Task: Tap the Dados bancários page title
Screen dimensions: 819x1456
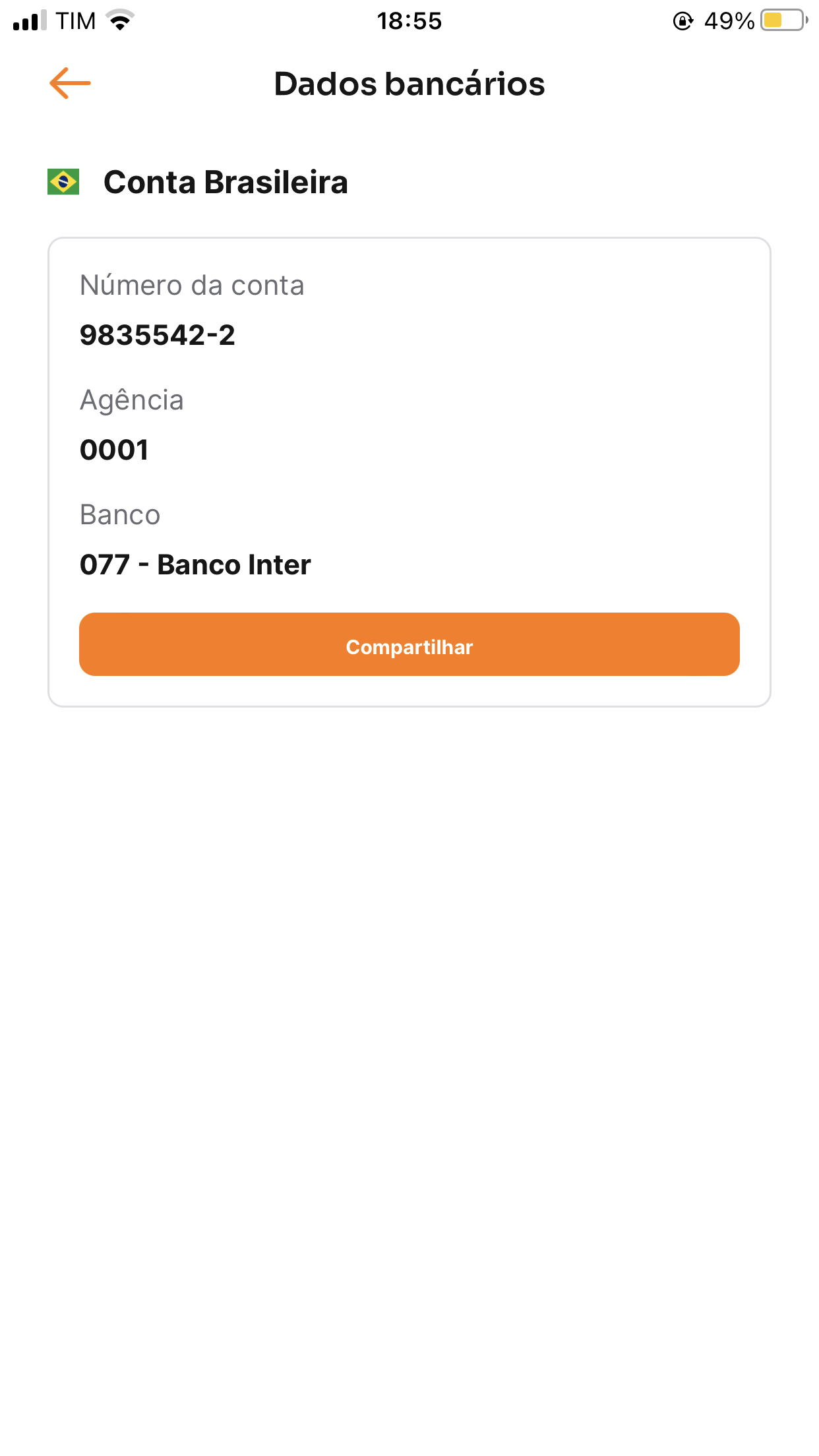Action: (409, 84)
